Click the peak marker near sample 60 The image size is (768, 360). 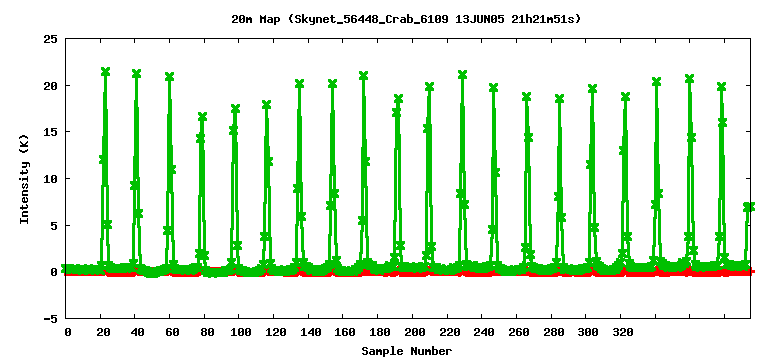169,76
